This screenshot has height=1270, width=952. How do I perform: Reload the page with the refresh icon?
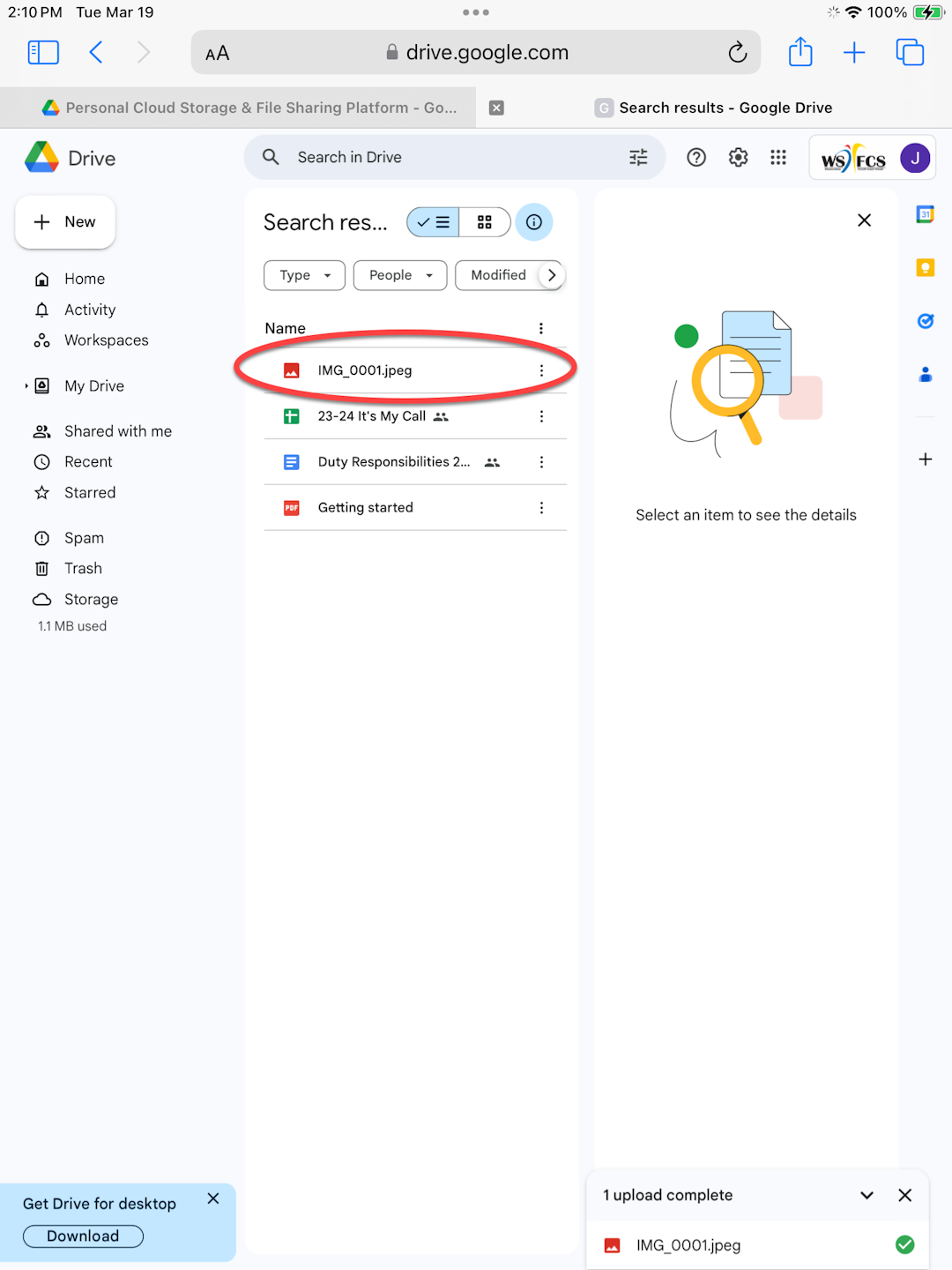pos(738,53)
